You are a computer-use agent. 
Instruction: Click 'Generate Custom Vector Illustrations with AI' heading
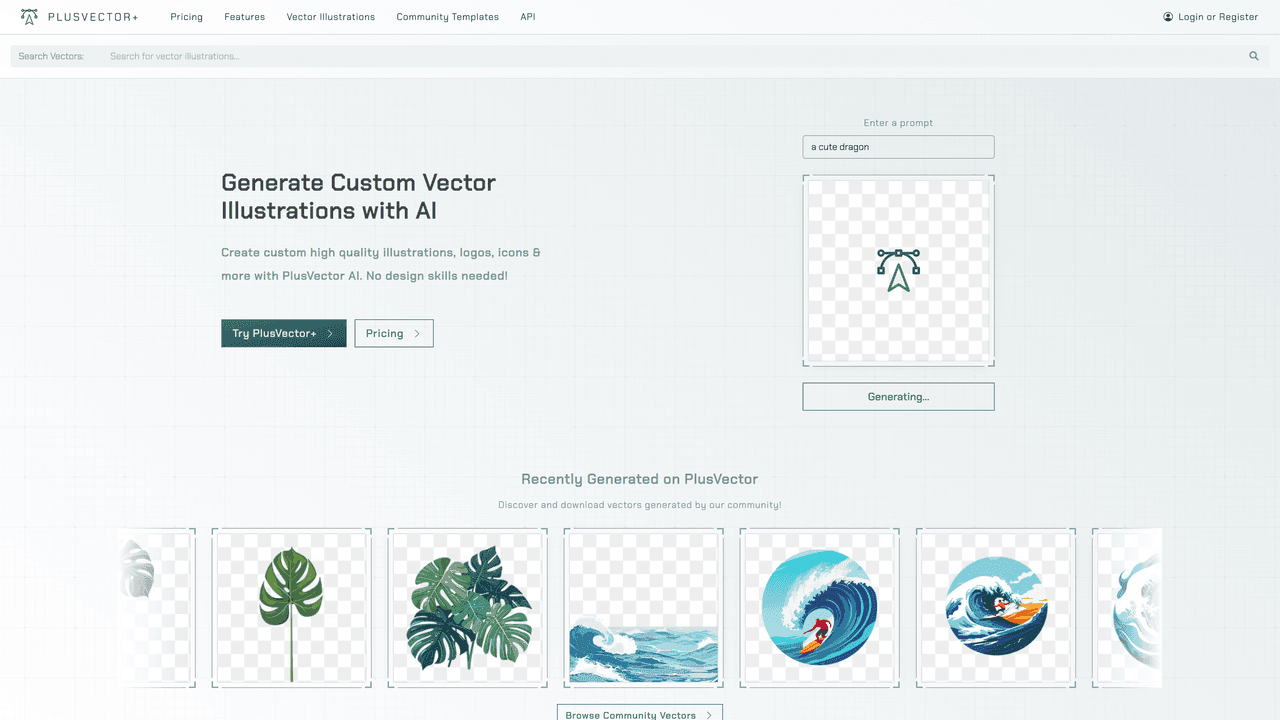358,197
